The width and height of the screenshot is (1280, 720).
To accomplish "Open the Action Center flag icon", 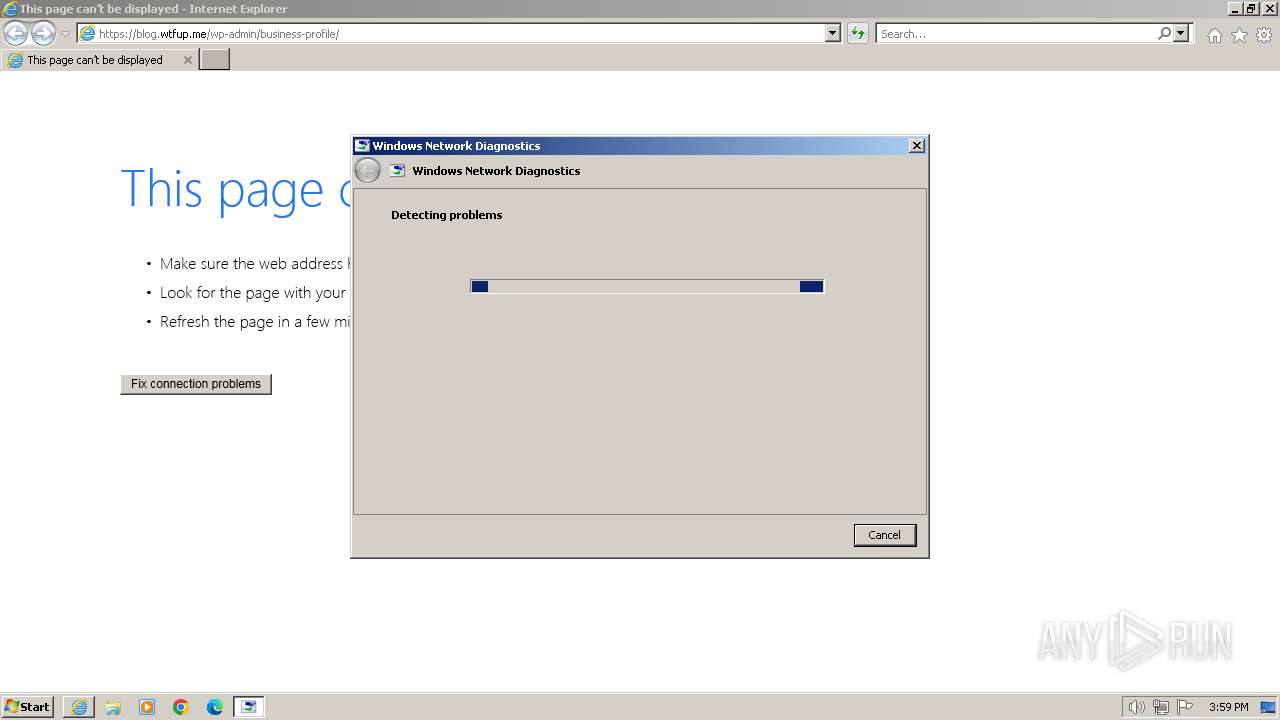I will coord(1185,707).
